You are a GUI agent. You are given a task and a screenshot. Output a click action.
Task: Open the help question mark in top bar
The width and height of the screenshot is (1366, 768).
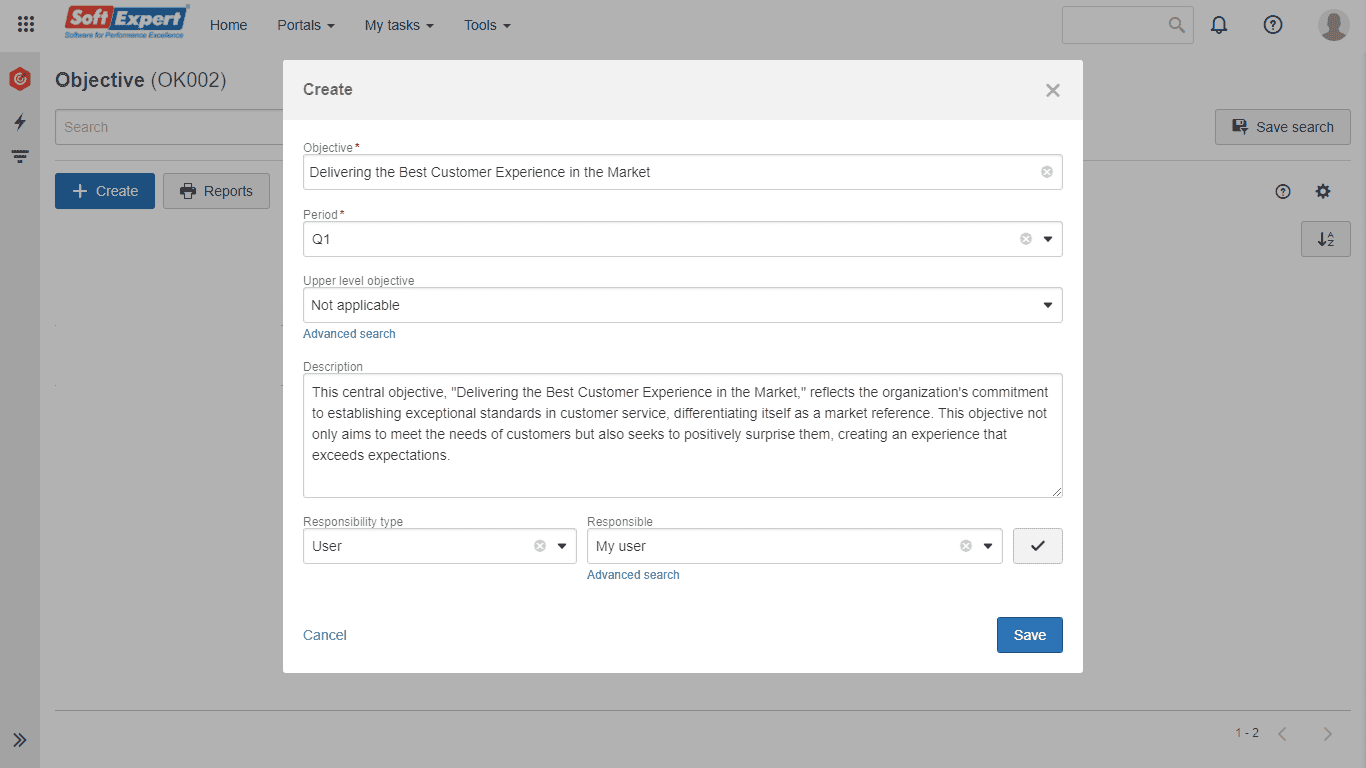tap(1273, 25)
